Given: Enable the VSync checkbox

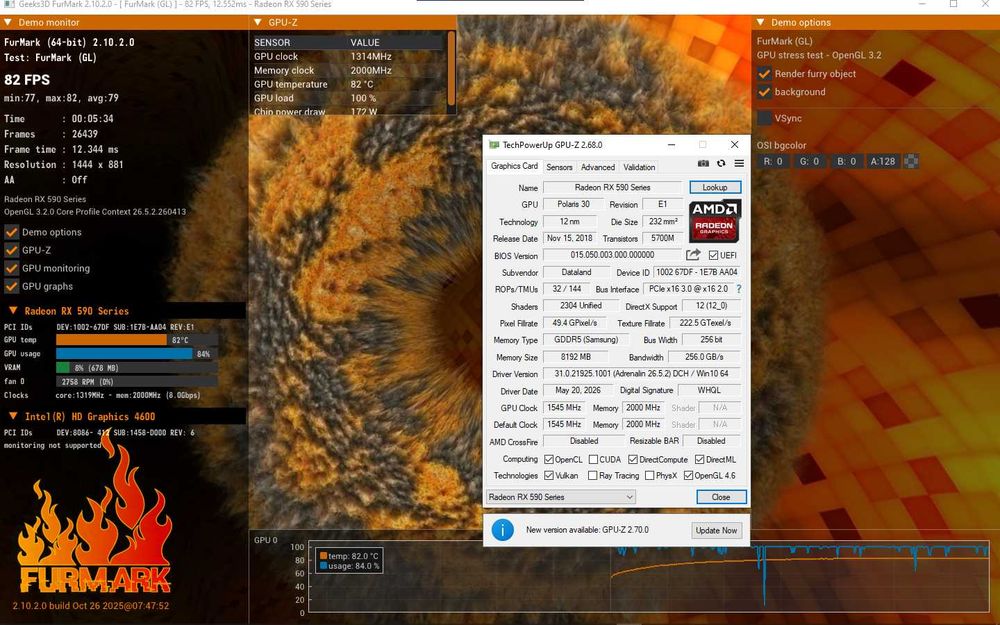Looking at the screenshot, I should click(764, 118).
